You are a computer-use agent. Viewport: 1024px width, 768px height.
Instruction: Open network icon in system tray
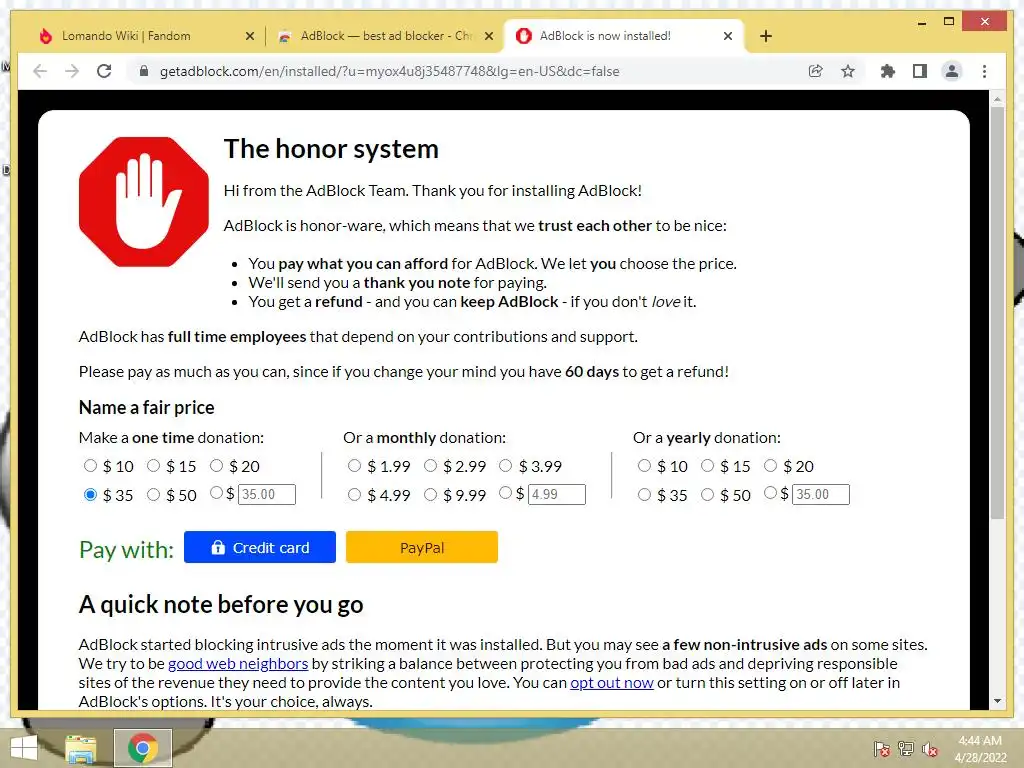coord(905,748)
